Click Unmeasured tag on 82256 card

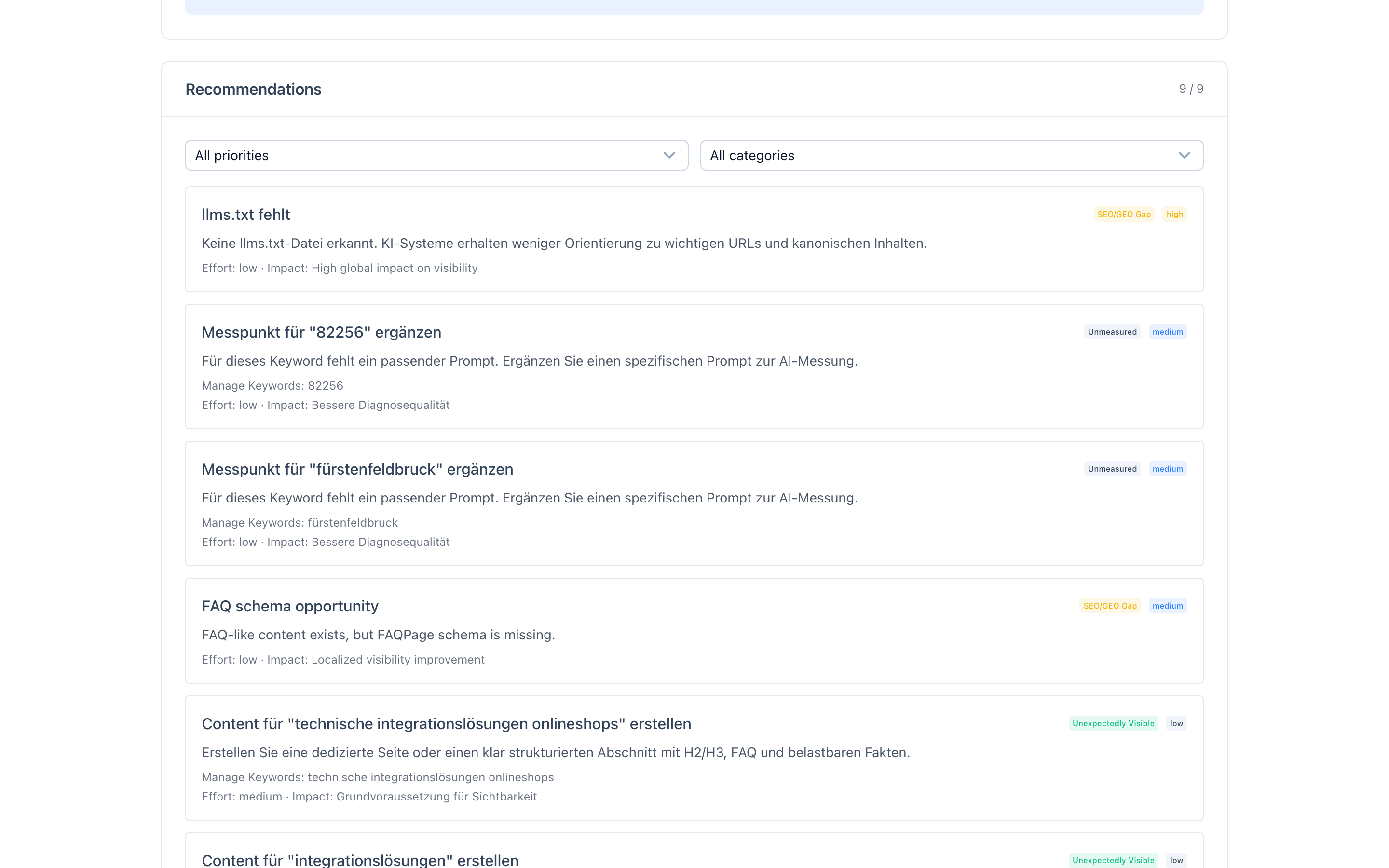point(1112,332)
